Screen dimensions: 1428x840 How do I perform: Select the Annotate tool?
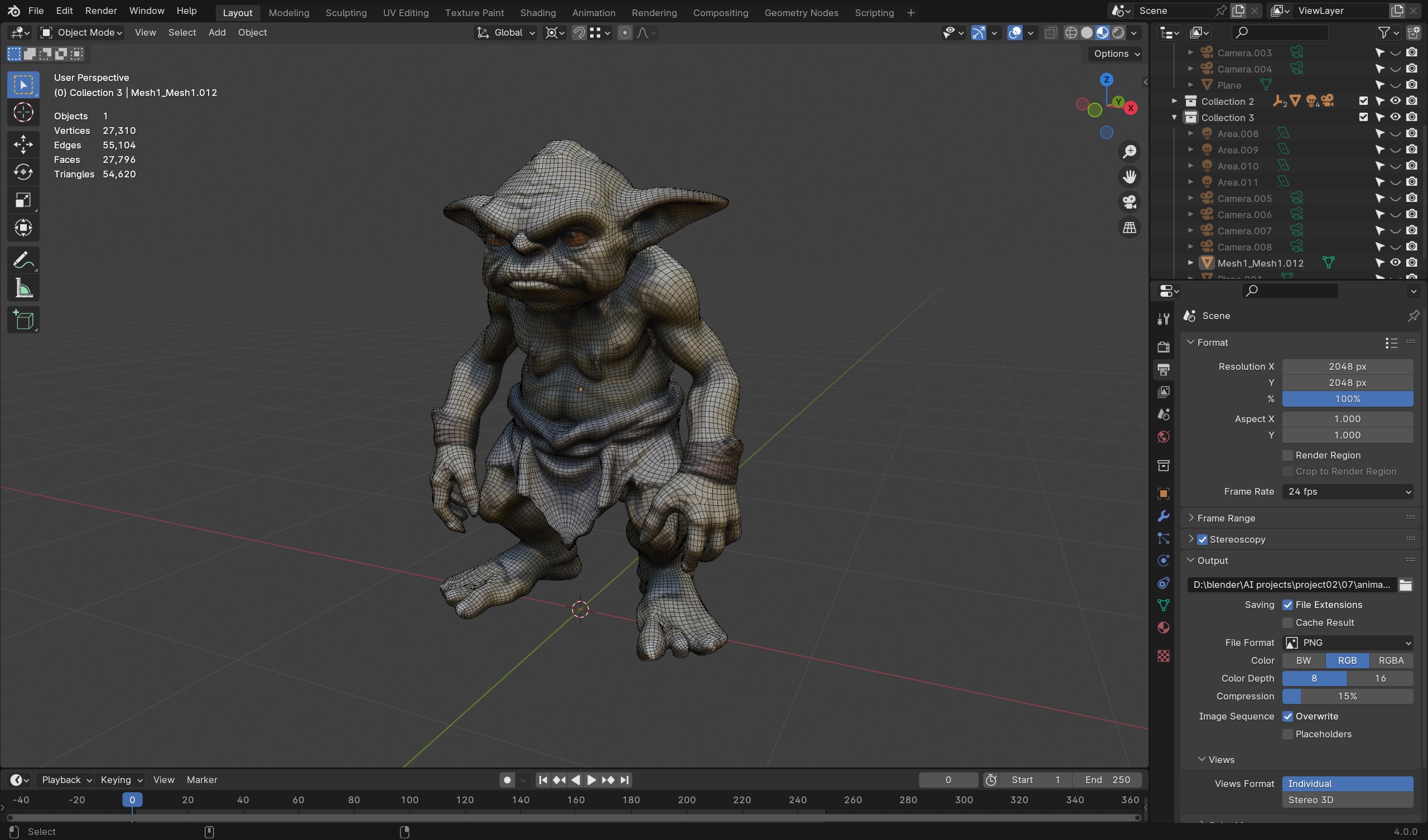pos(23,260)
